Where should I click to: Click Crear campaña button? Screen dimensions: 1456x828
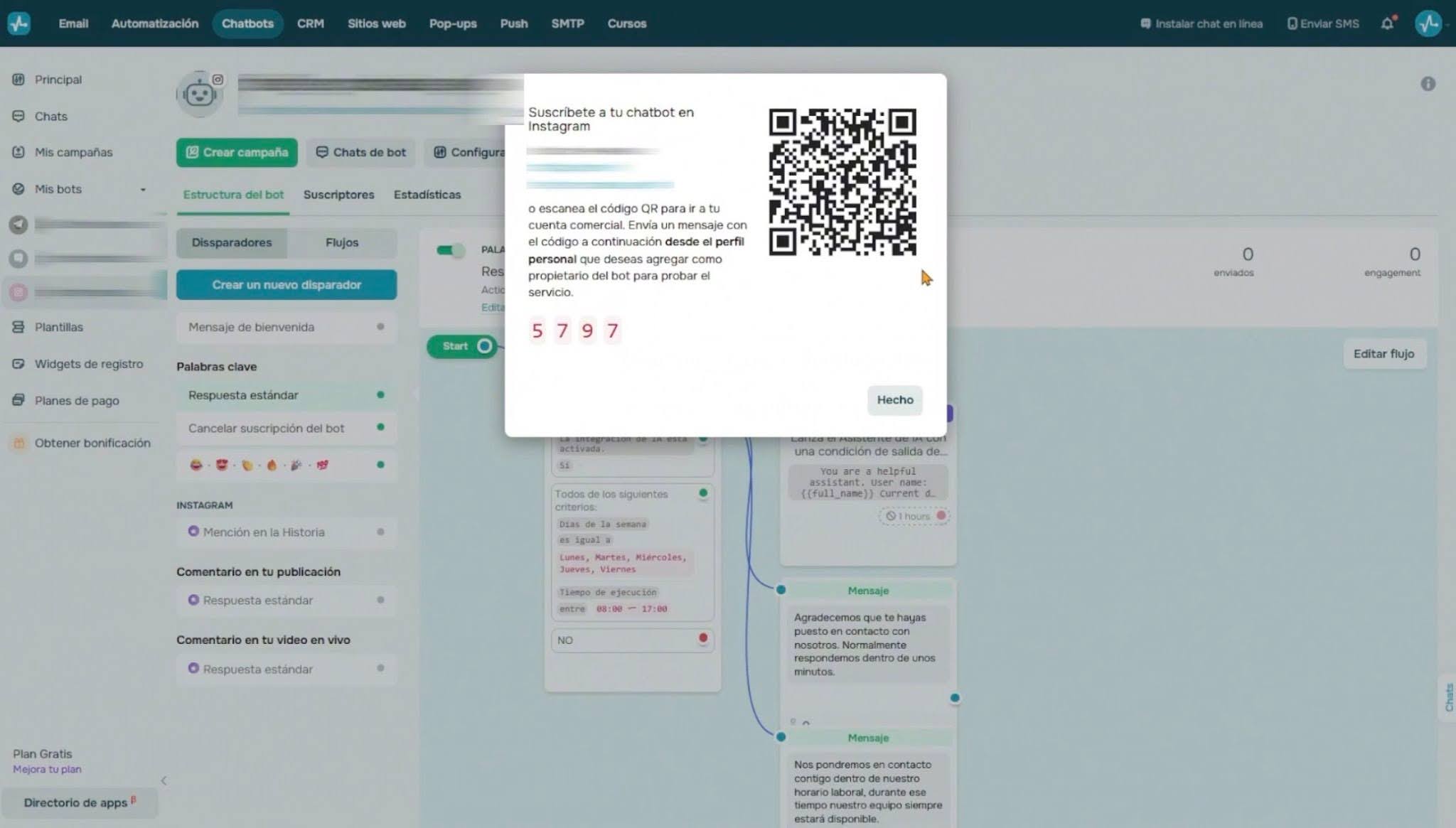coord(237,152)
